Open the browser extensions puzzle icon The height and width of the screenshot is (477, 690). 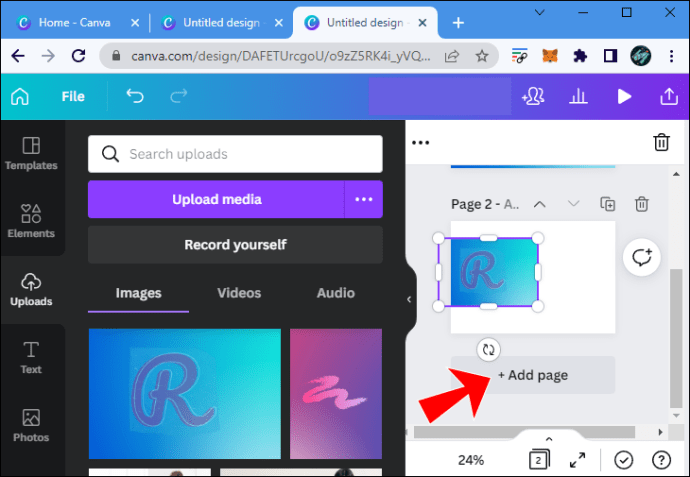click(x=580, y=56)
